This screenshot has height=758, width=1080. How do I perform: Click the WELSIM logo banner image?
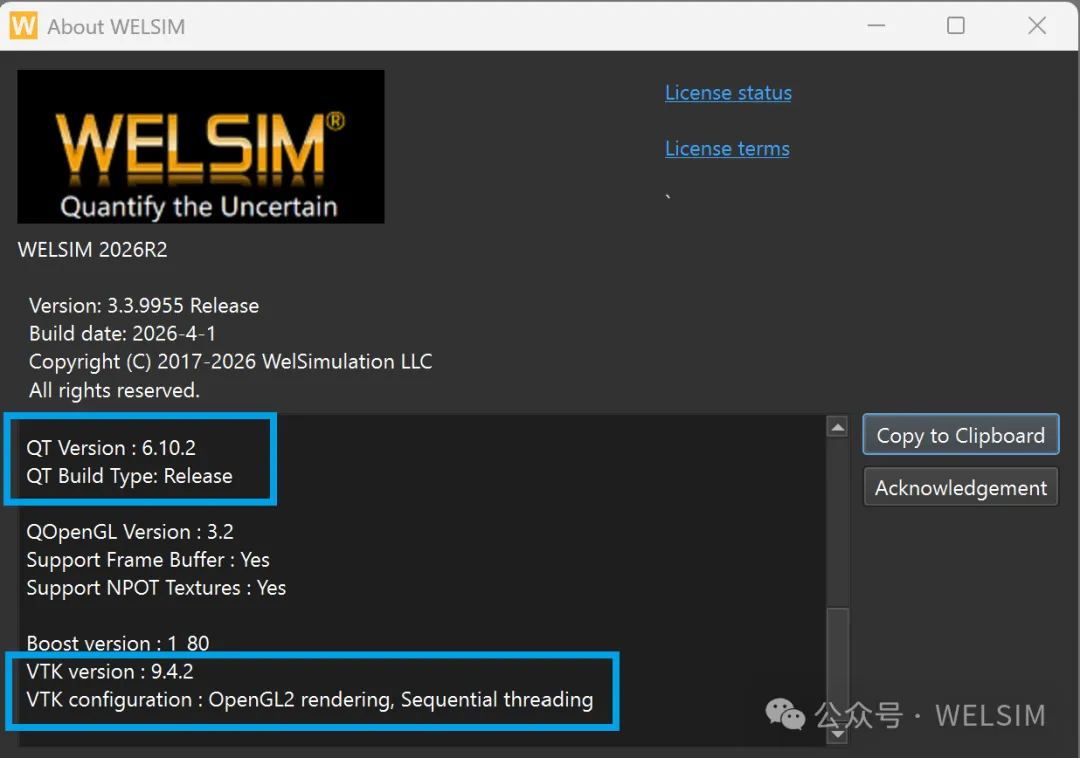[200, 146]
